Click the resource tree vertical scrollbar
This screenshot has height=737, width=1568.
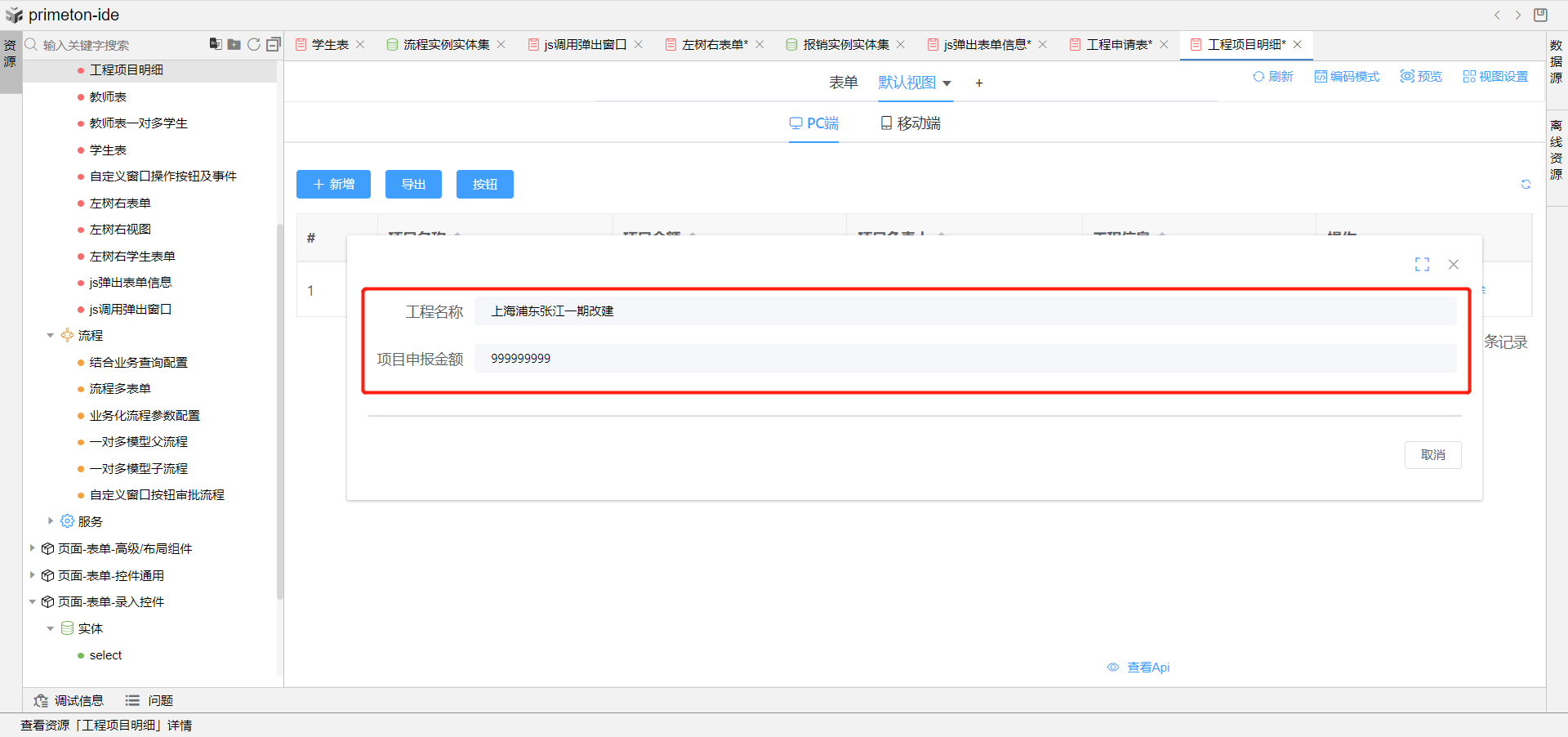[279, 409]
